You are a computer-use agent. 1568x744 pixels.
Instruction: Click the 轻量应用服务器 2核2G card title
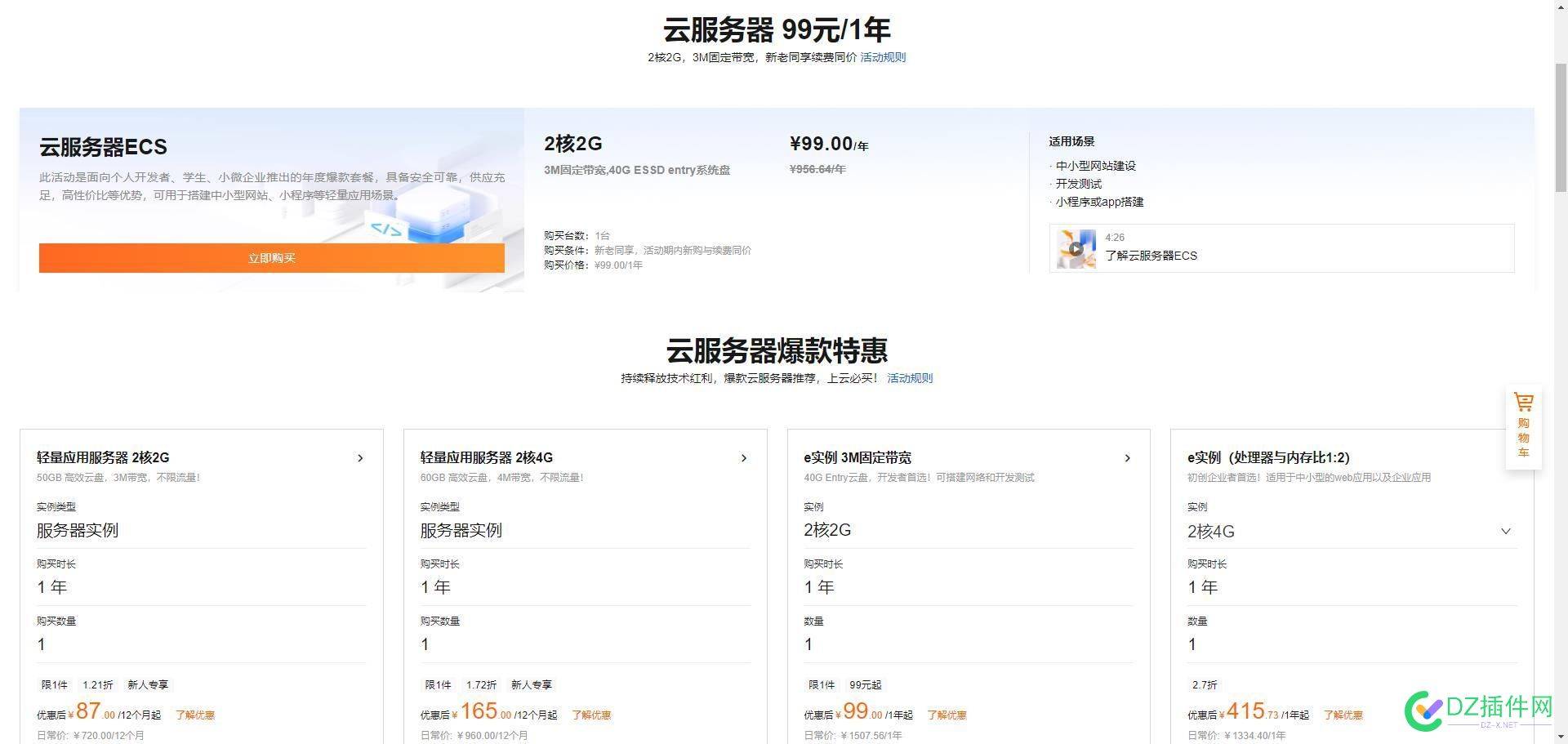(103, 457)
